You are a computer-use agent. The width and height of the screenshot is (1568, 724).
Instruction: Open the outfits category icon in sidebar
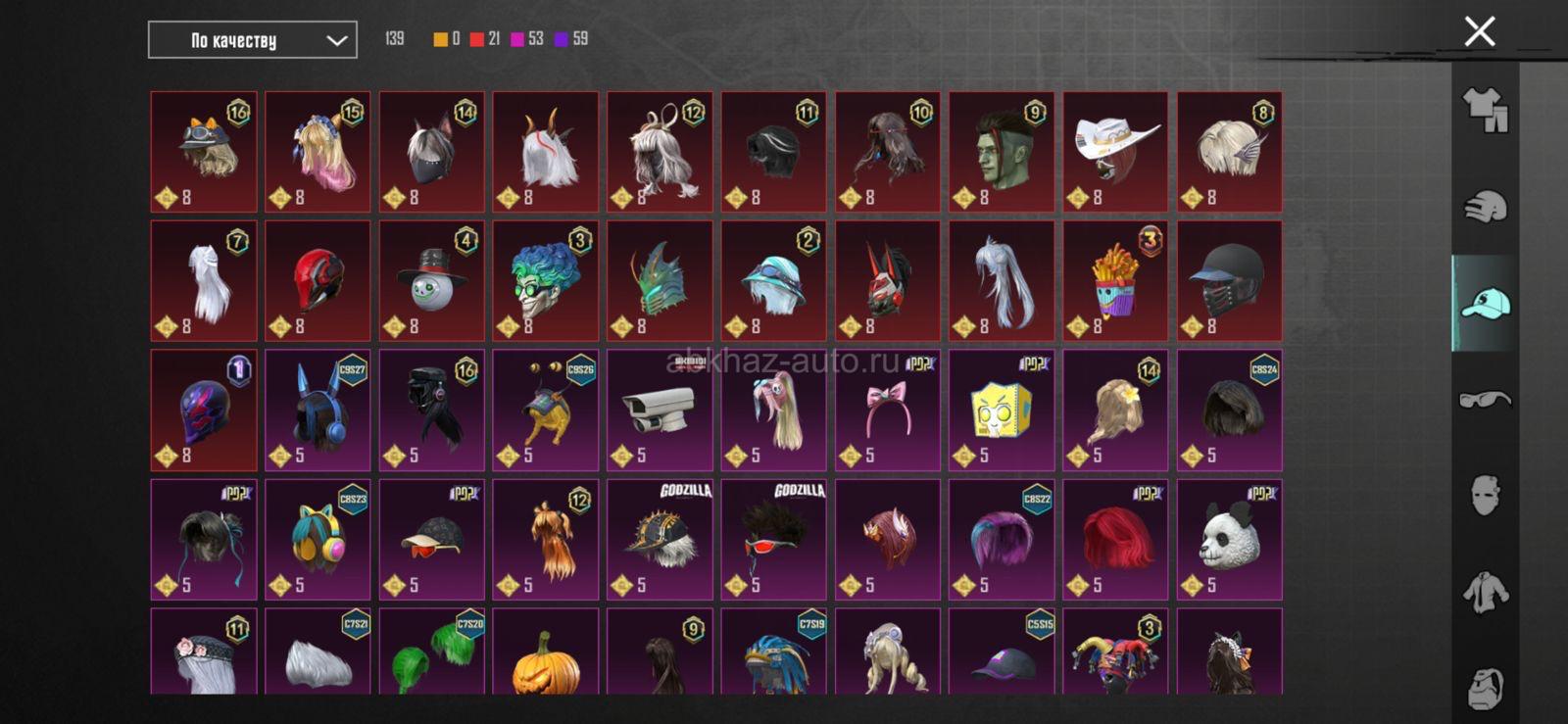click(1486, 109)
